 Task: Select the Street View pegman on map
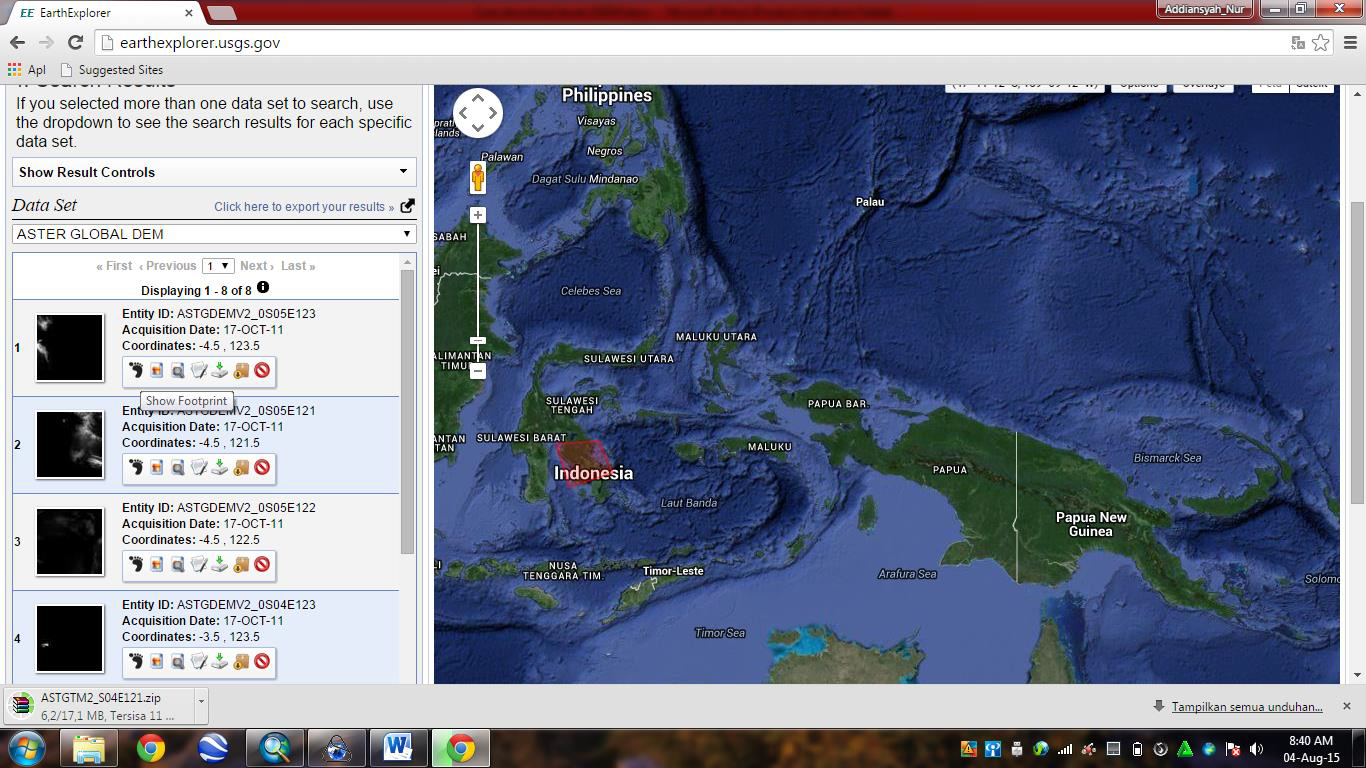point(478,178)
